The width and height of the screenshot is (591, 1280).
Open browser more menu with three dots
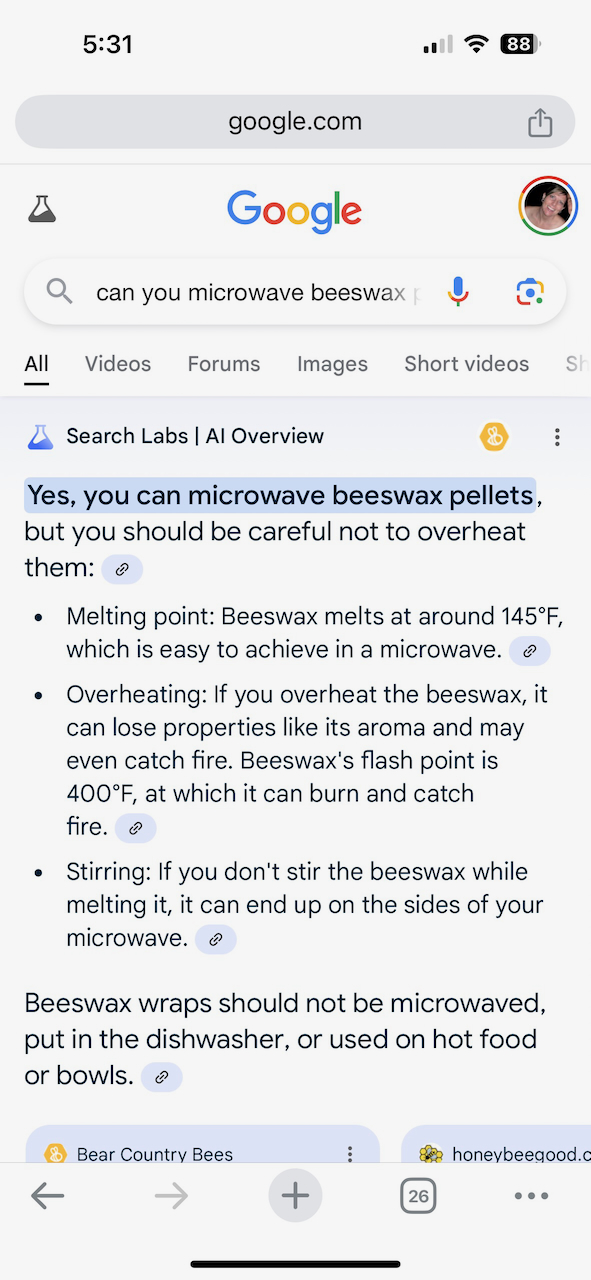tap(531, 1196)
